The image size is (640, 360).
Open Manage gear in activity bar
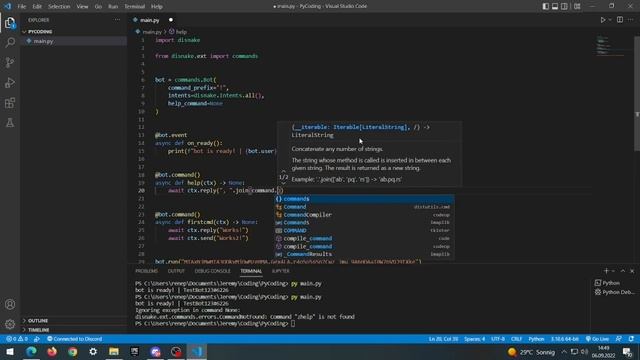10,324
